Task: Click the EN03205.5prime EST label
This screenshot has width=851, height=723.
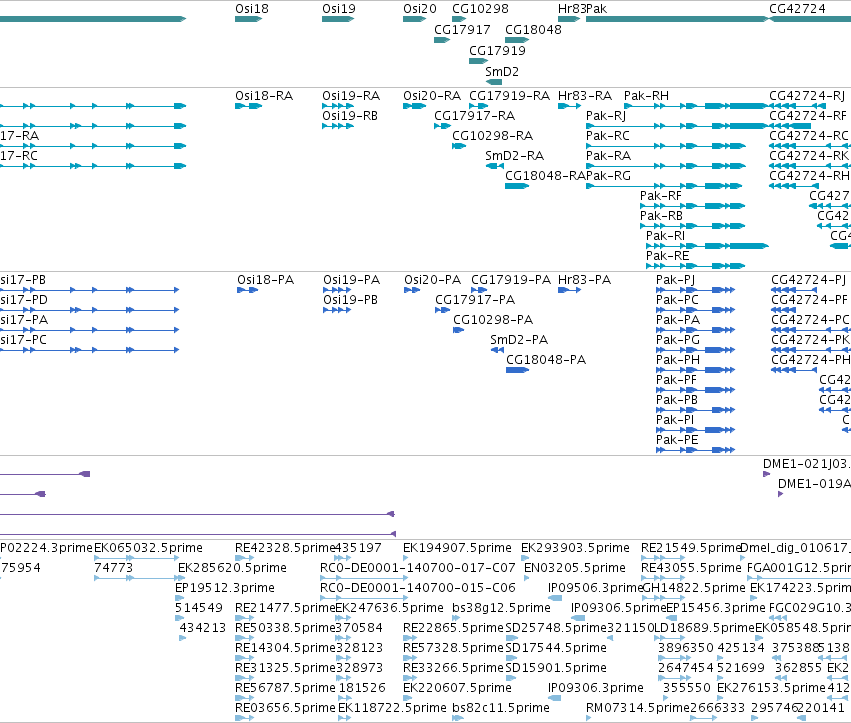Action: (575, 568)
